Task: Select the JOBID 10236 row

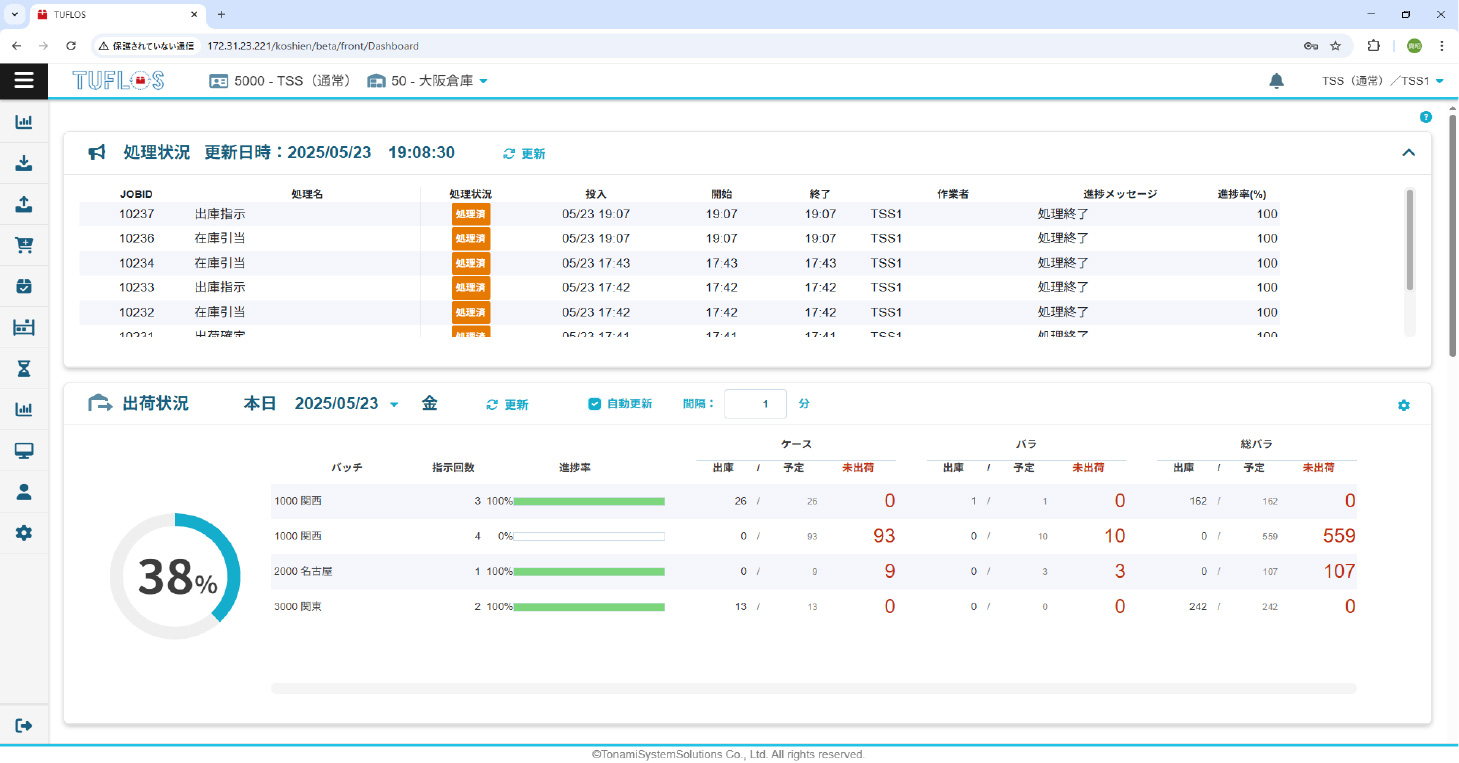Action: pos(679,239)
